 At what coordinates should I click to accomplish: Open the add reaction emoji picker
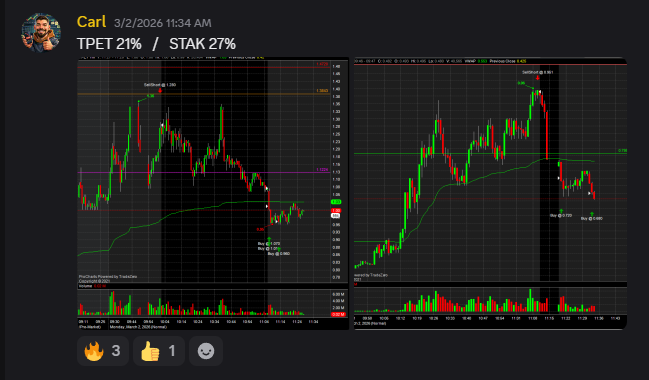tap(206, 351)
